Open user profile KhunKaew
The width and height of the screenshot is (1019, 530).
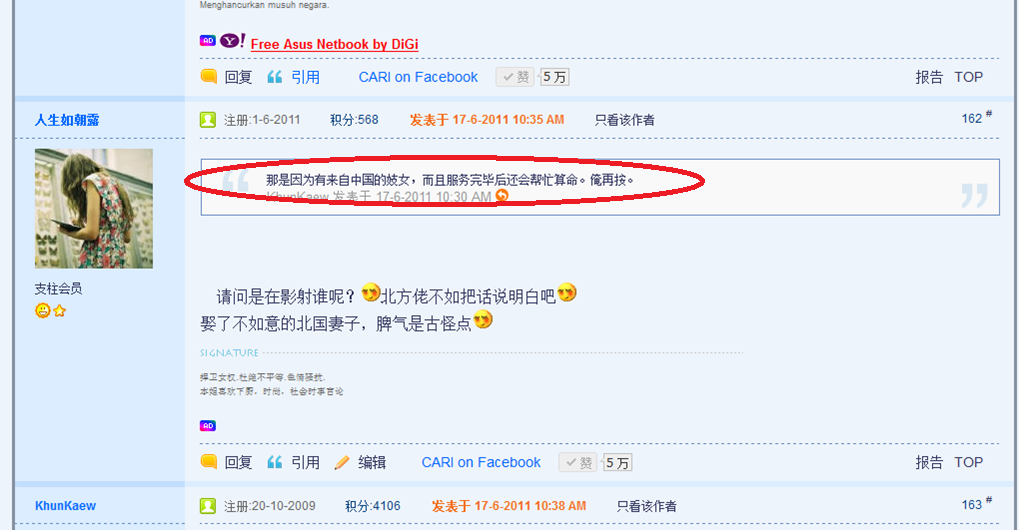coord(66,506)
